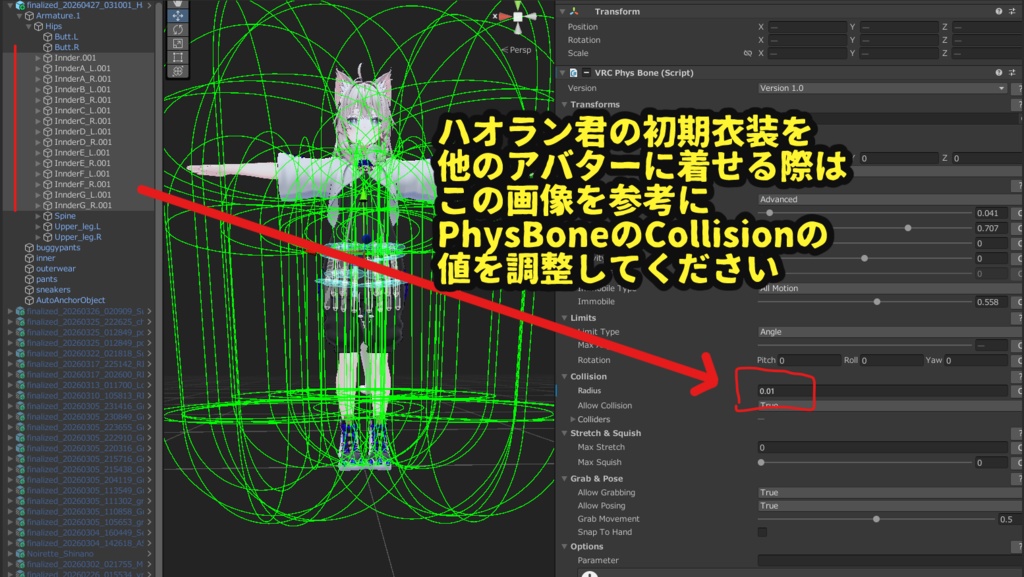Viewport: 1024px width, 577px height.
Task: Open help for the VRC Phys Bone component
Action: [998, 72]
